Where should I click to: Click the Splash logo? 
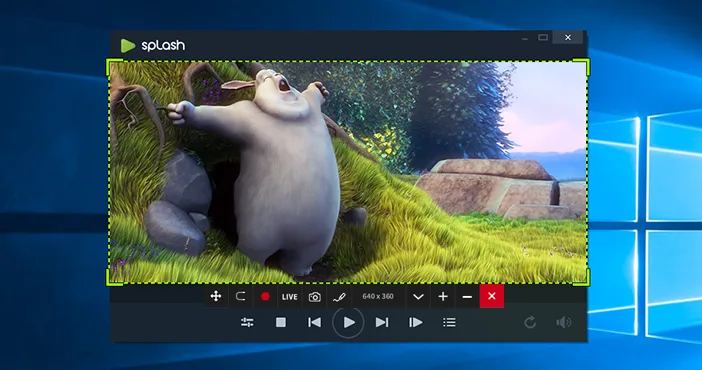[x=152, y=45]
